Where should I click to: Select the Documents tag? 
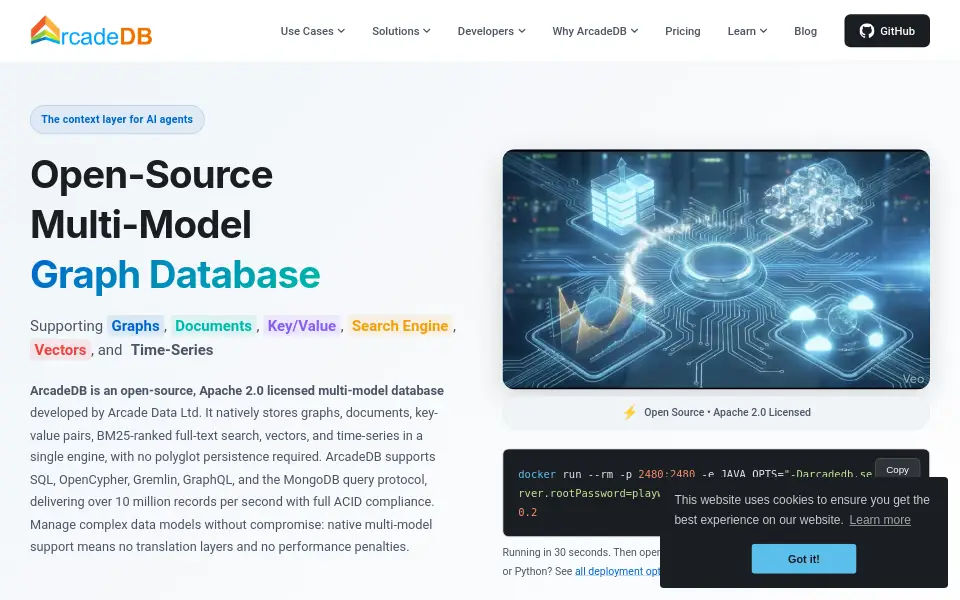[x=213, y=326]
